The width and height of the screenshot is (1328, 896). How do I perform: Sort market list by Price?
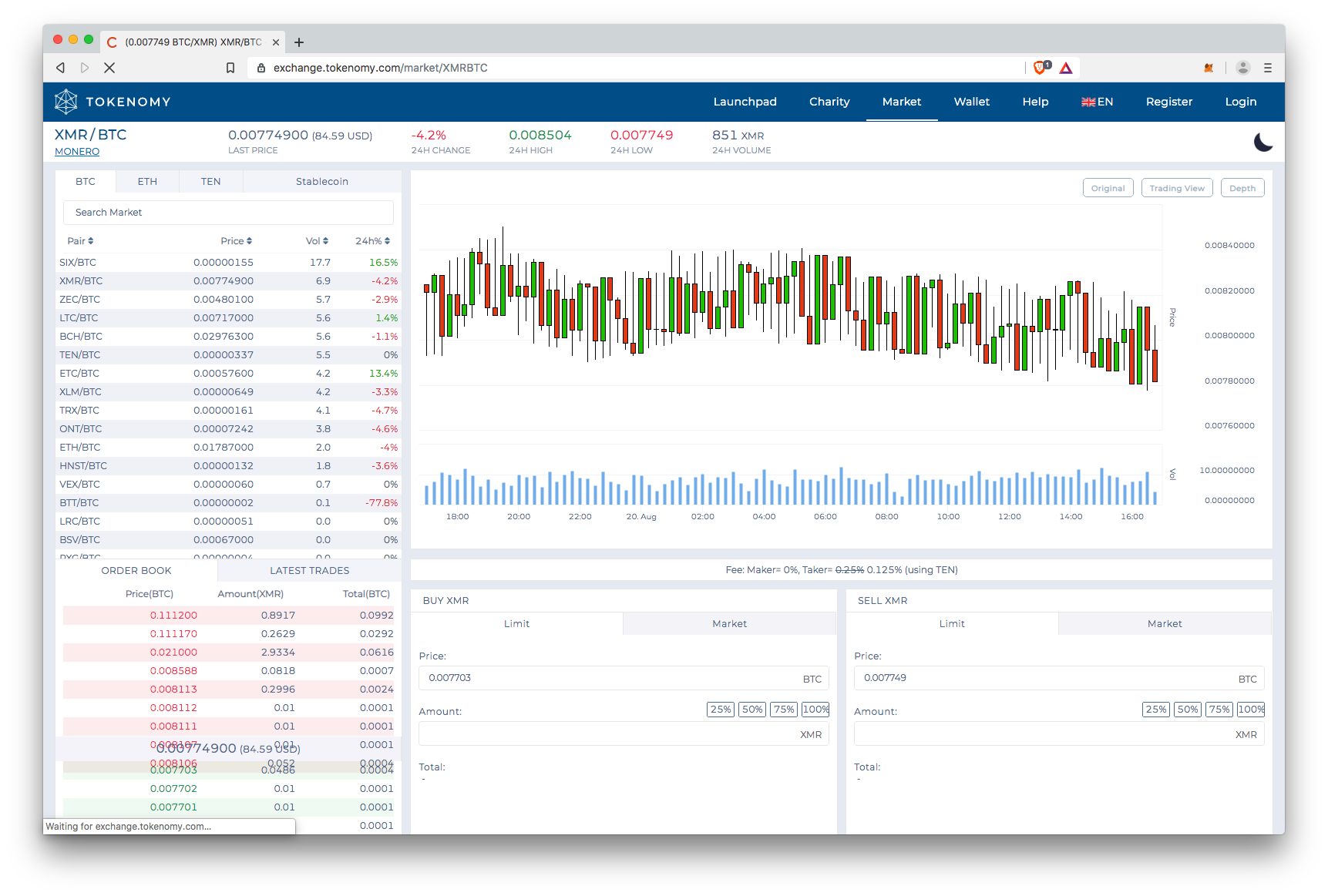(x=236, y=241)
